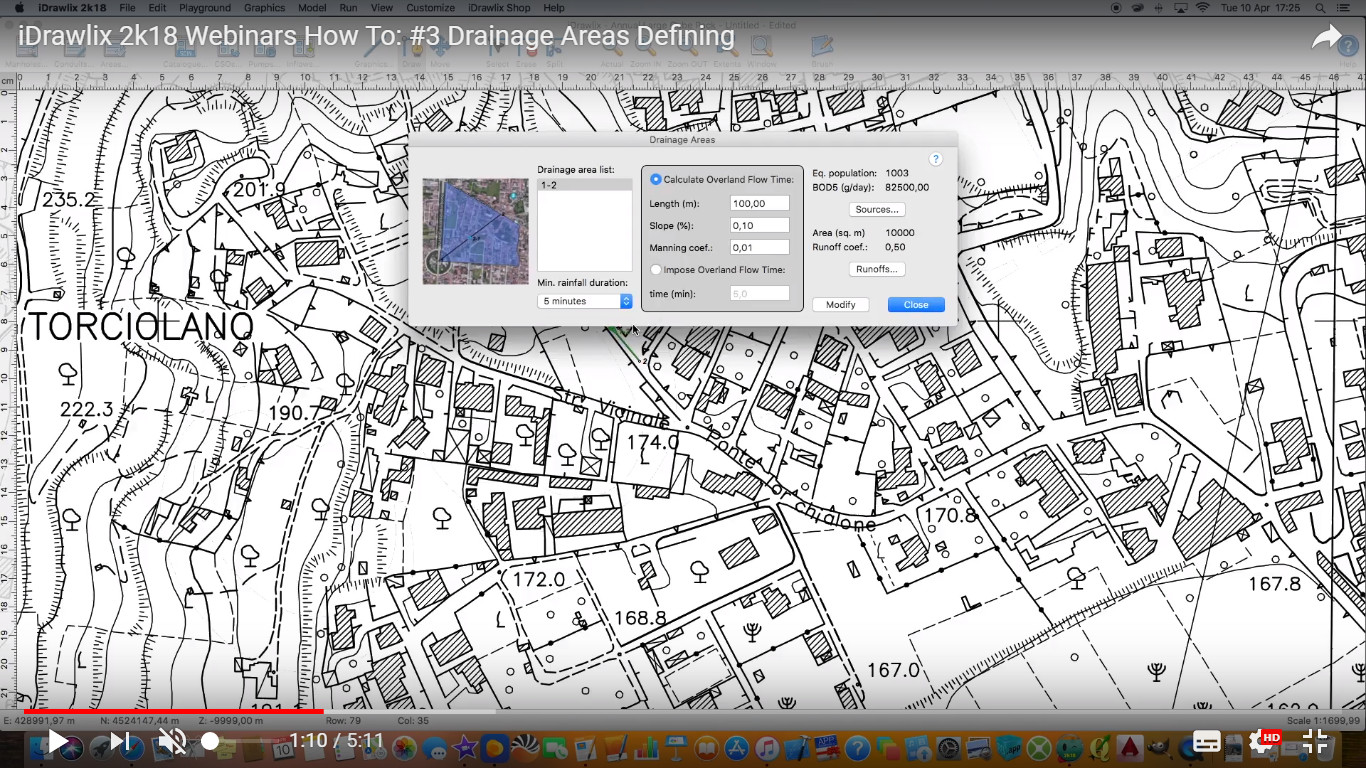Click the Manning coef. input field

[x=760, y=247]
